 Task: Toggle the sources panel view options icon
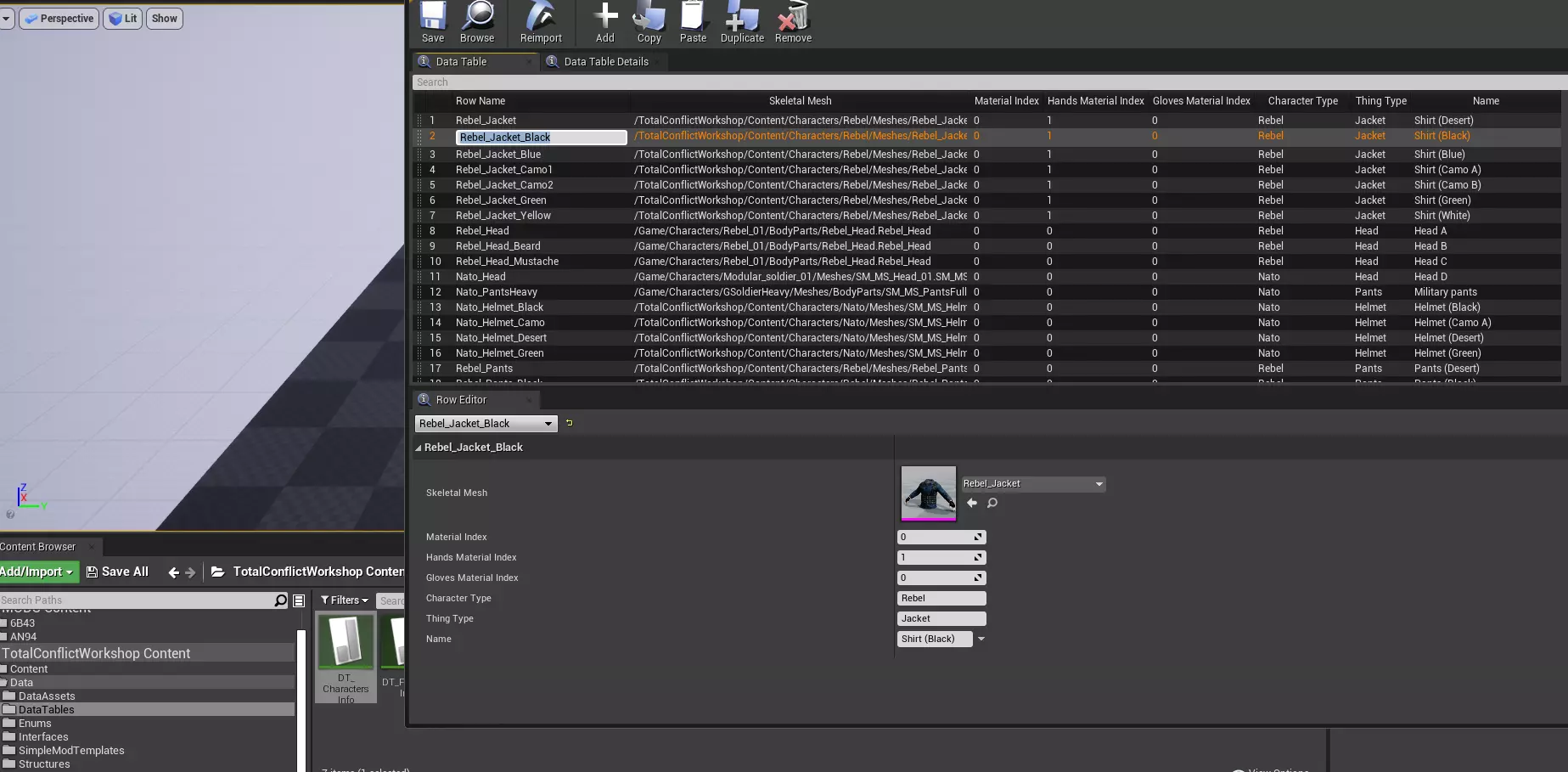click(299, 600)
